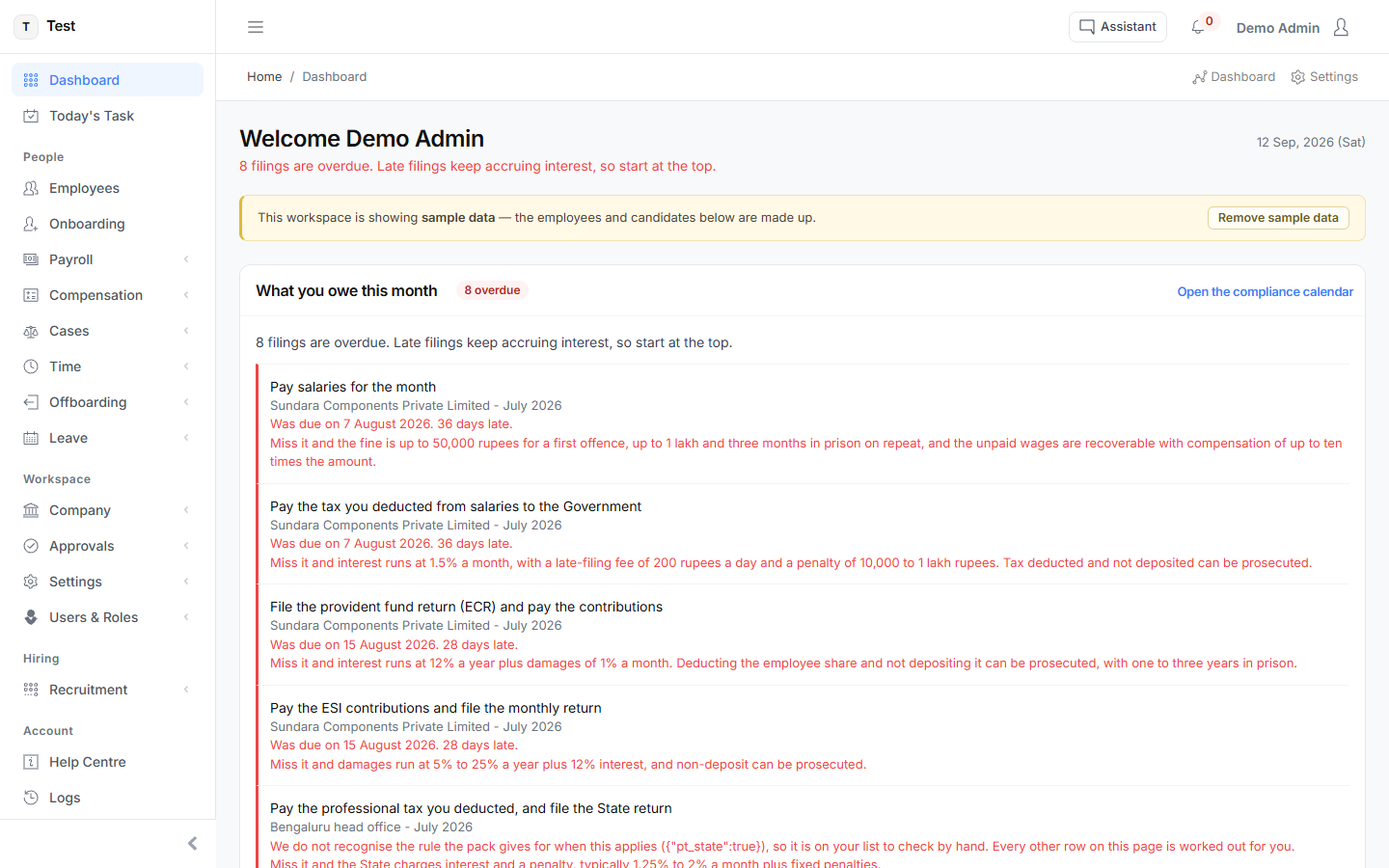Click the gear icon beside top-right Settings
The width and height of the screenshot is (1389, 868).
click(x=1298, y=77)
